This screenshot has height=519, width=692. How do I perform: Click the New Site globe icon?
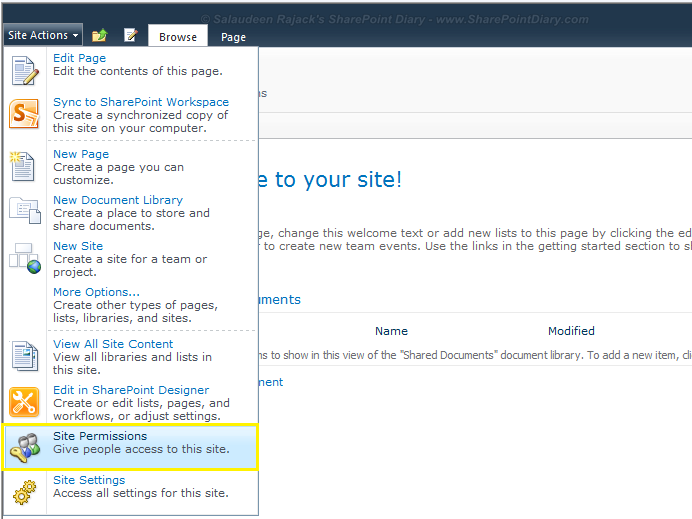click(25, 258)
